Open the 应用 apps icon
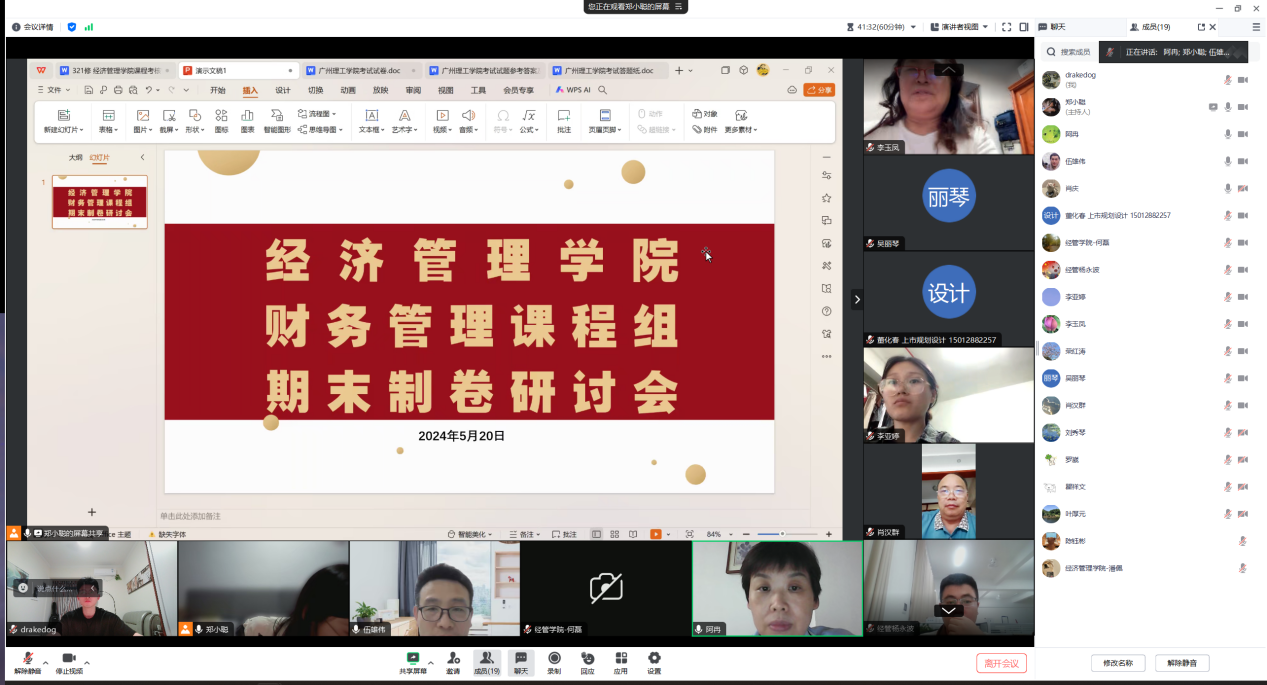This screenshot has height=685, width=1267. 621,658
